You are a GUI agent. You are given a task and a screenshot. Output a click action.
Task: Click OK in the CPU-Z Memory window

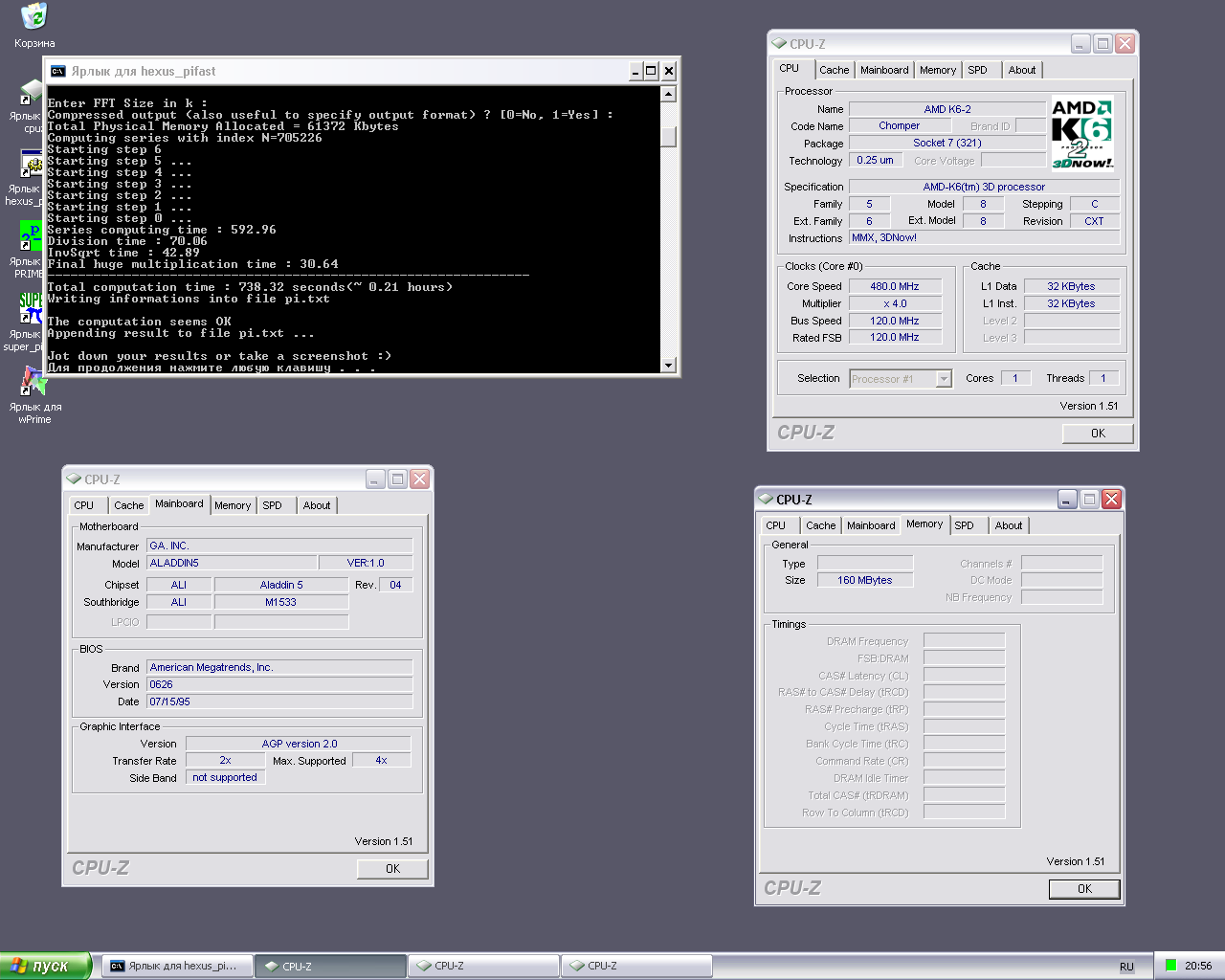pos(1084,889)
